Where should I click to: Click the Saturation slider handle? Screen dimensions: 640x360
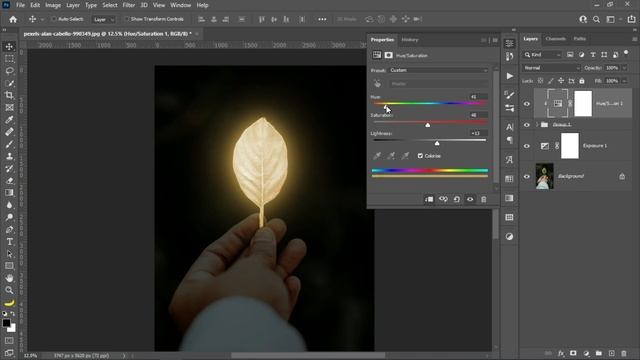point(427,124)
